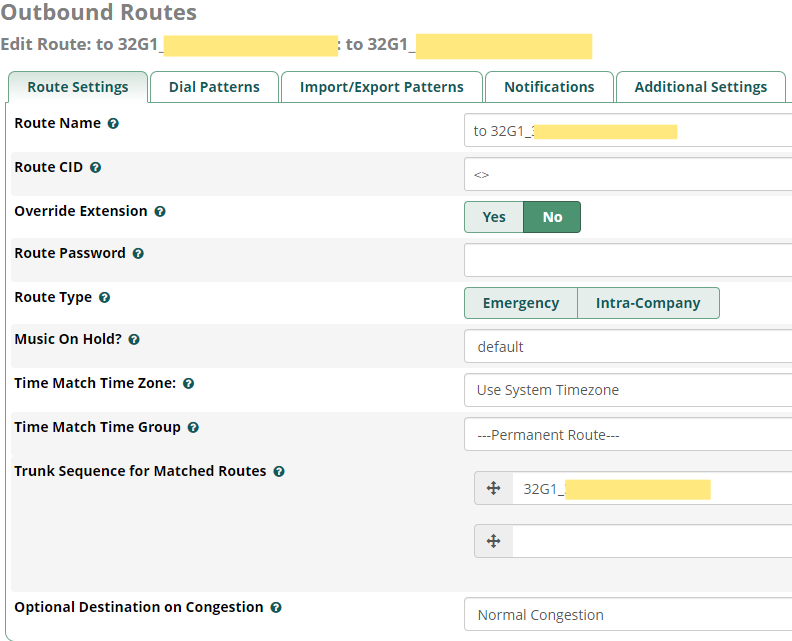Image resolution: width=792 pixels, height=641 pixels.
Task: Click the Route Password input field
Action: coord(628,260)
